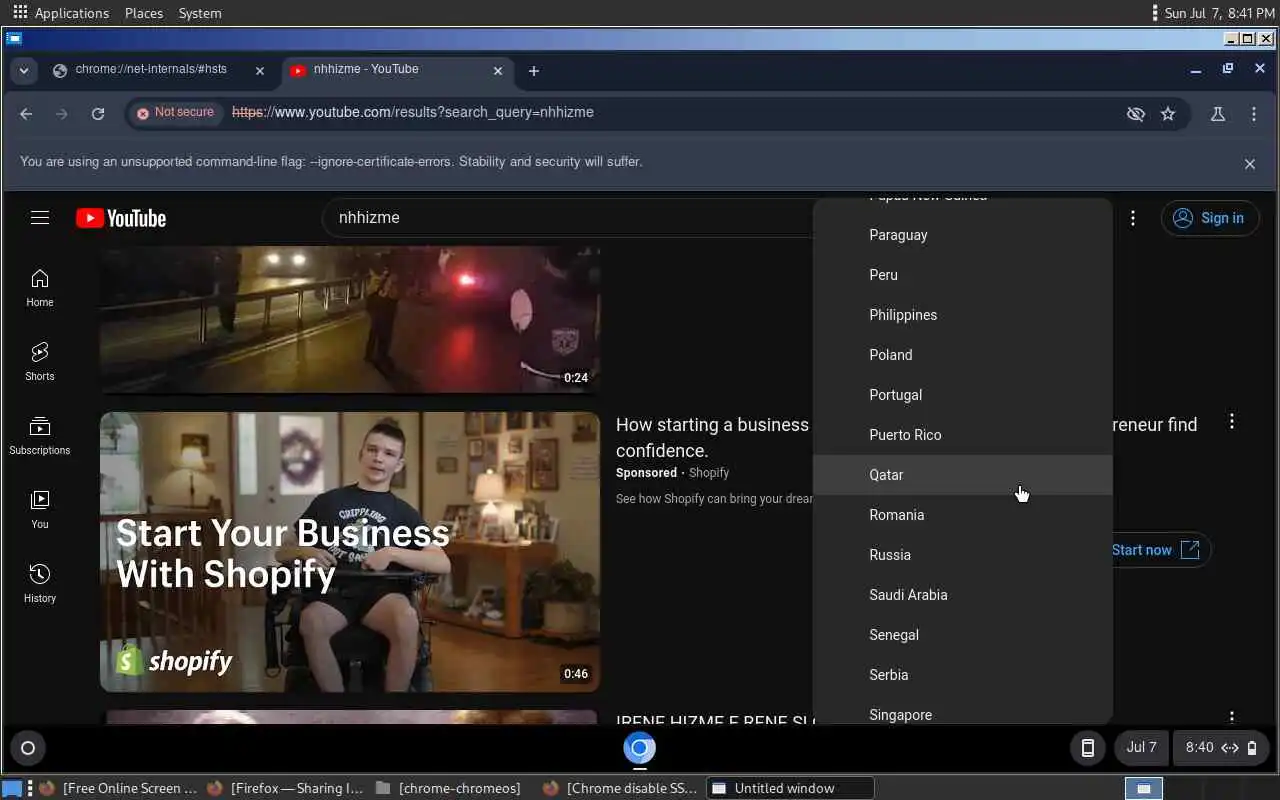Switch to Chrome disable SS taskbar window
Screen dimensions: 1280x800
click(622, 788)
